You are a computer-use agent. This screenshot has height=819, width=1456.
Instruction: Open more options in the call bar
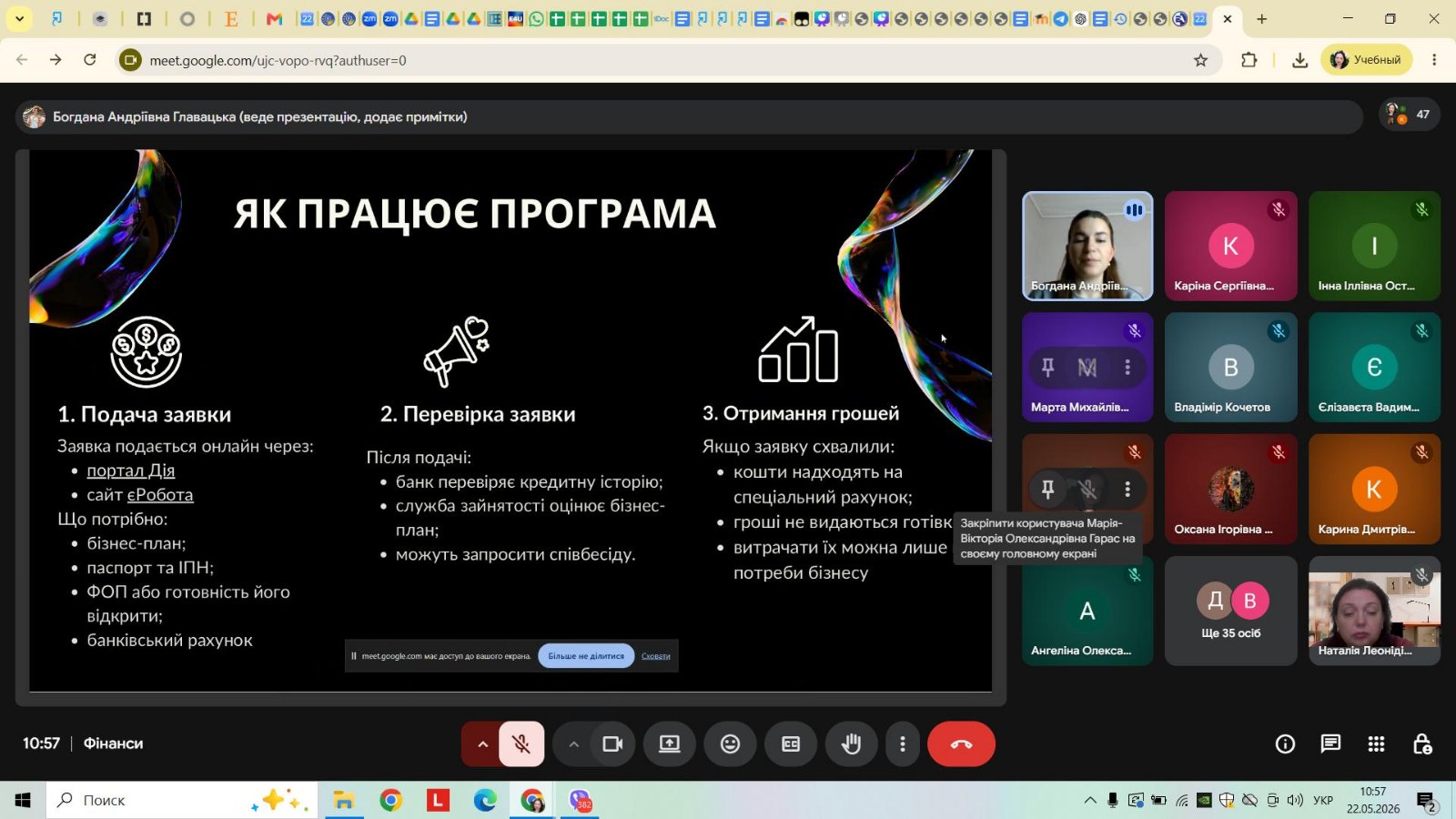pyautogui.click(x=902, y=744)
